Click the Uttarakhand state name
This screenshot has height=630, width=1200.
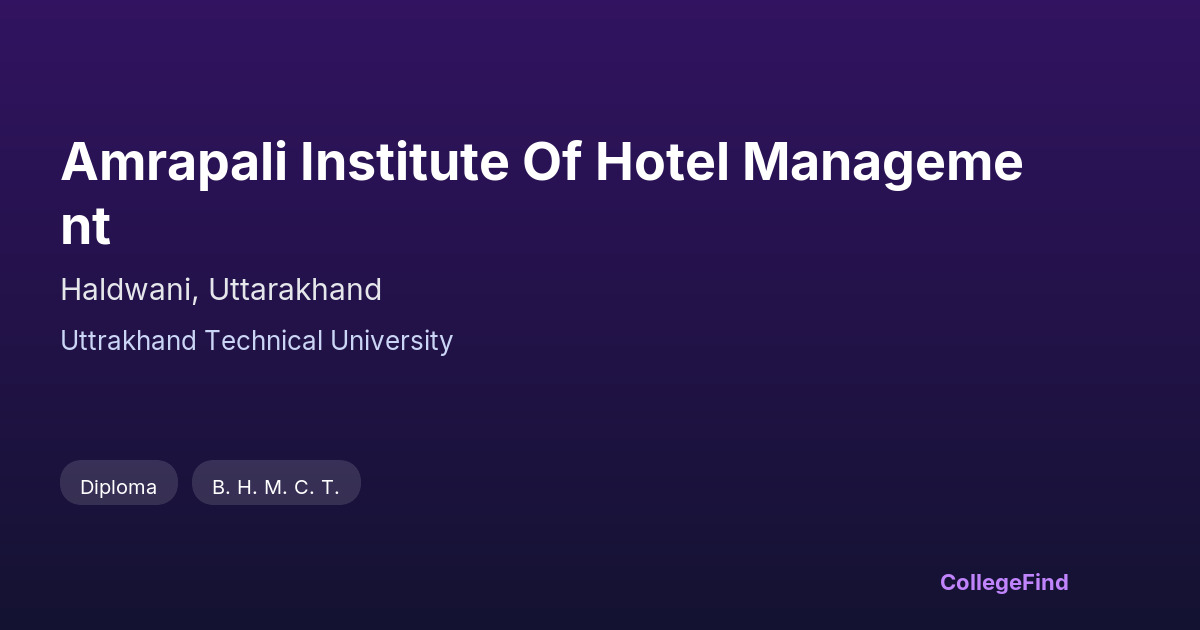(295, 290)
